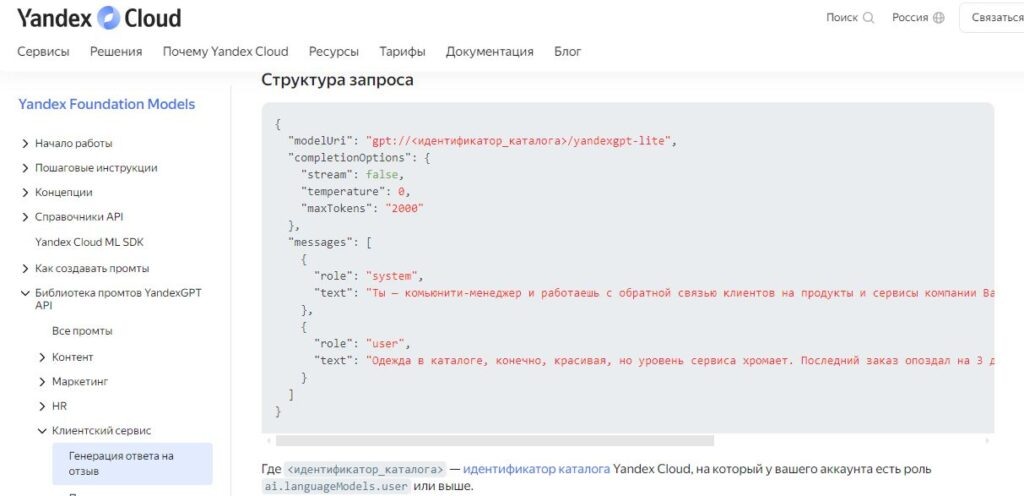Open the Блог menu item

pos(568,52)
